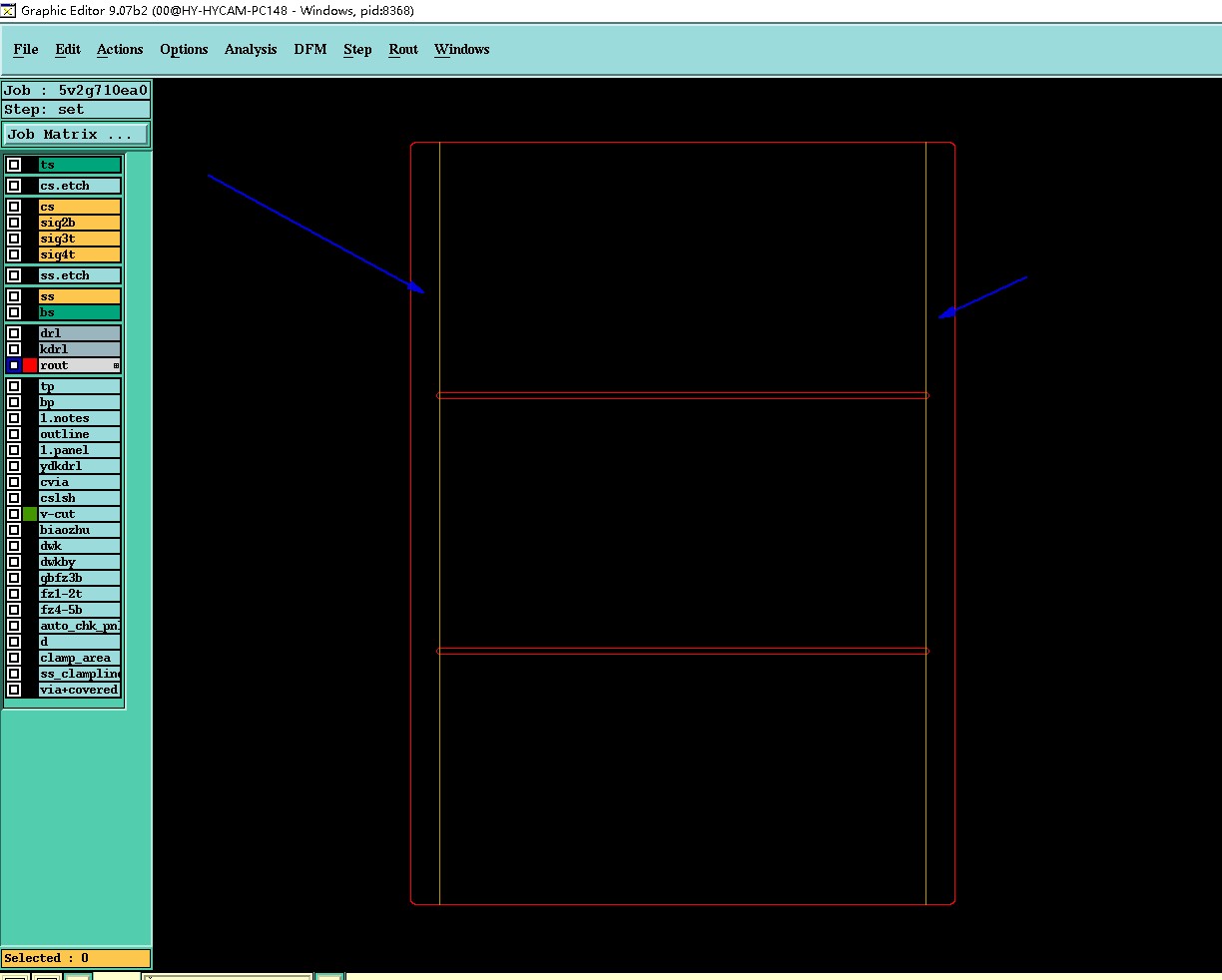Viewport: 1222px width, 980px height.
Task: Open the Actions menu
Action: click(120, 49)
